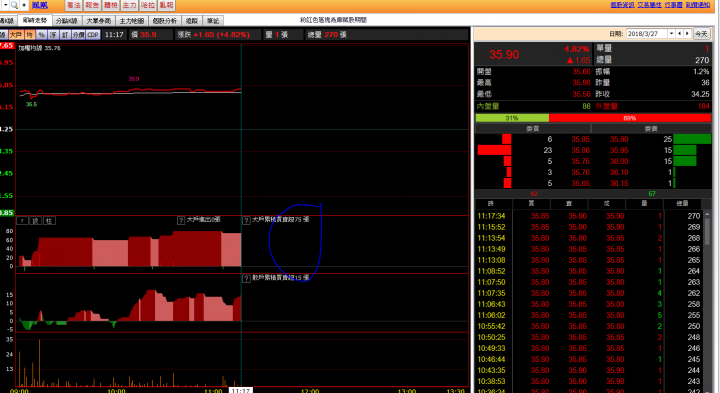Toggle the 柱 bar mode button in the sub-chart

[50, 221]
